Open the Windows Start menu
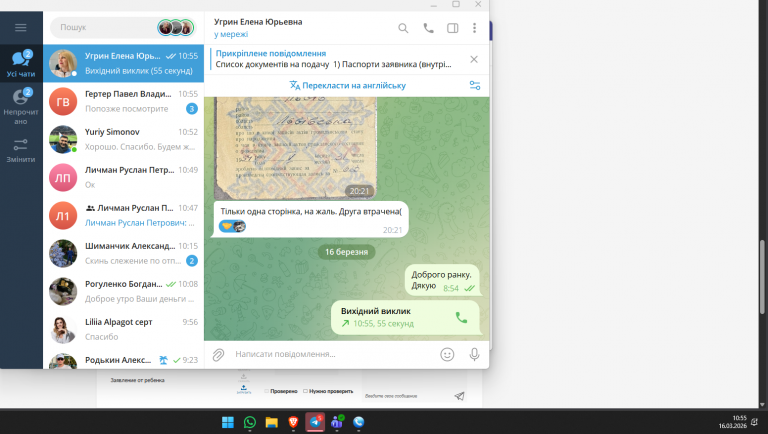Screen dimensions: 768x434 [x=228, y=422]
